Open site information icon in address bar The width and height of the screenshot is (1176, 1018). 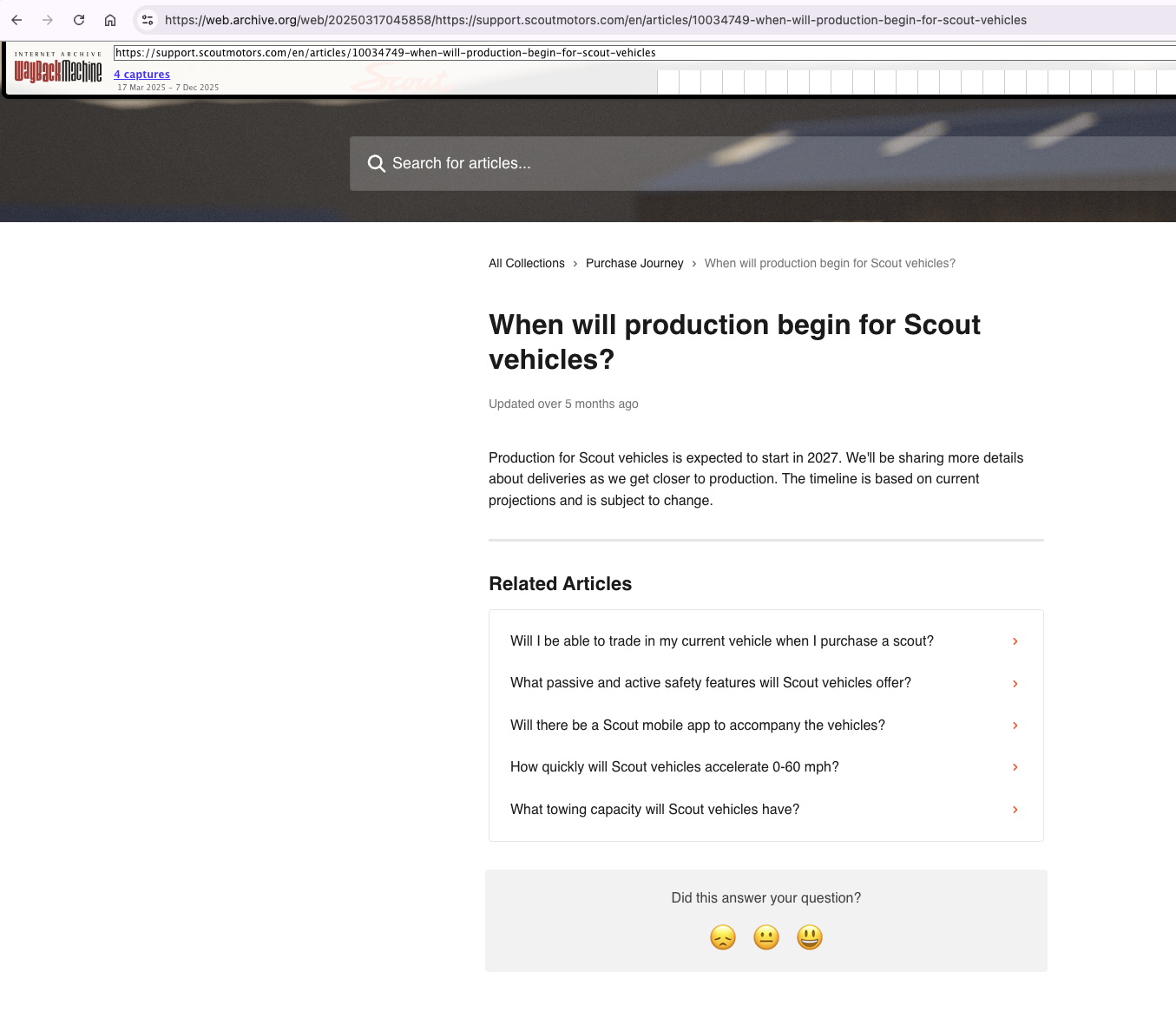click(148, 20)
